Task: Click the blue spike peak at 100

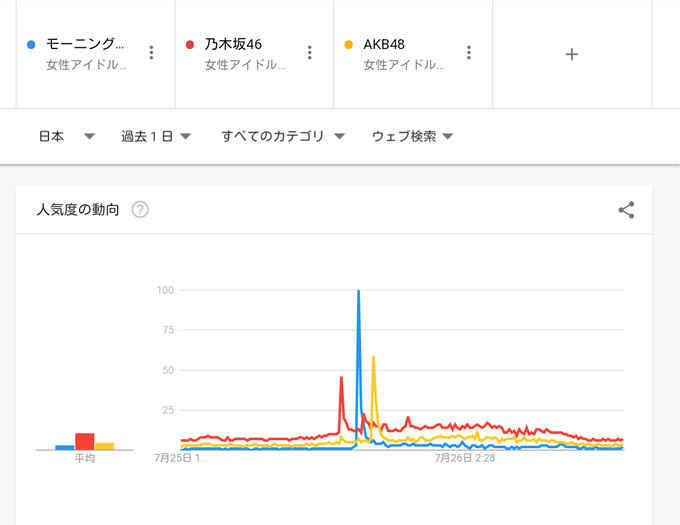Action: coord(358,292)
